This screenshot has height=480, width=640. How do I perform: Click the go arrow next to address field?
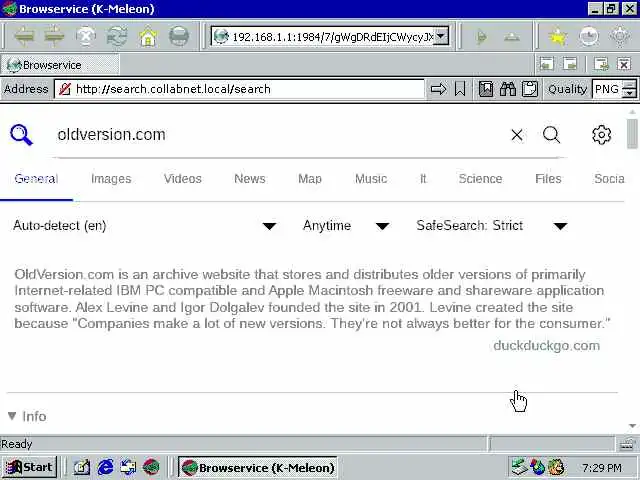(x=438, y=89)
